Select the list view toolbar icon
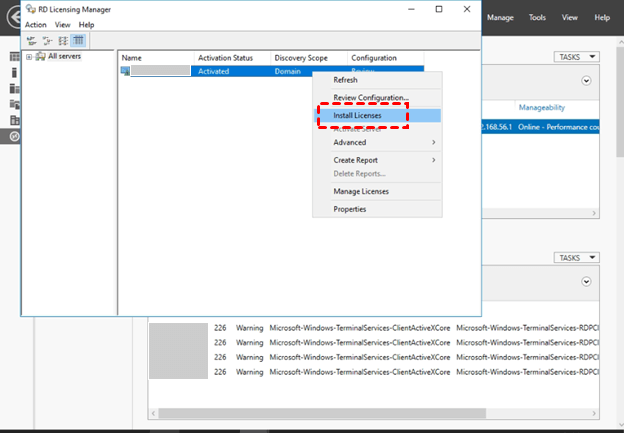Viewport: 624px width, 433px height. [x=62, y=40]
